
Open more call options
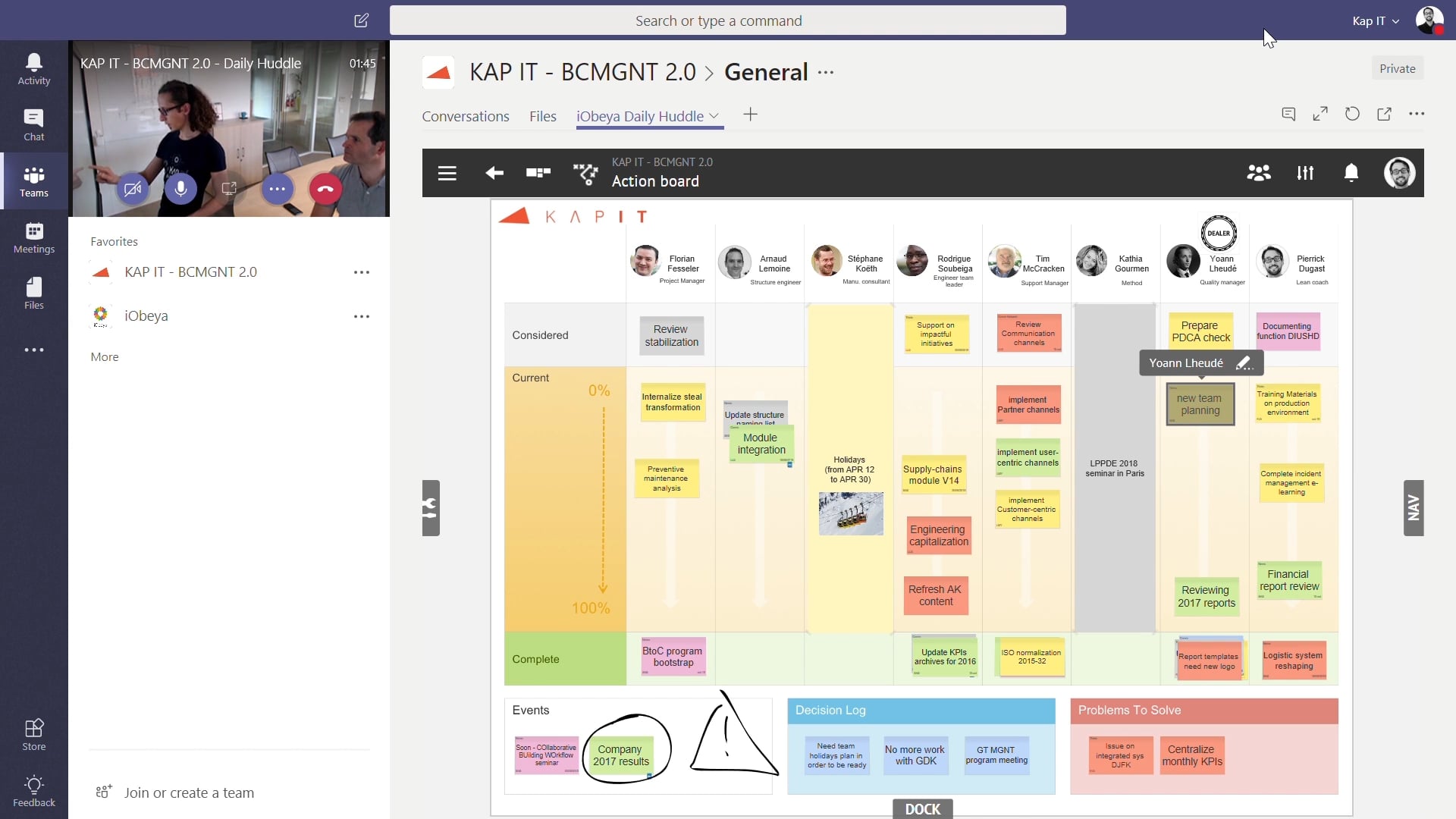tap(278, 189)
